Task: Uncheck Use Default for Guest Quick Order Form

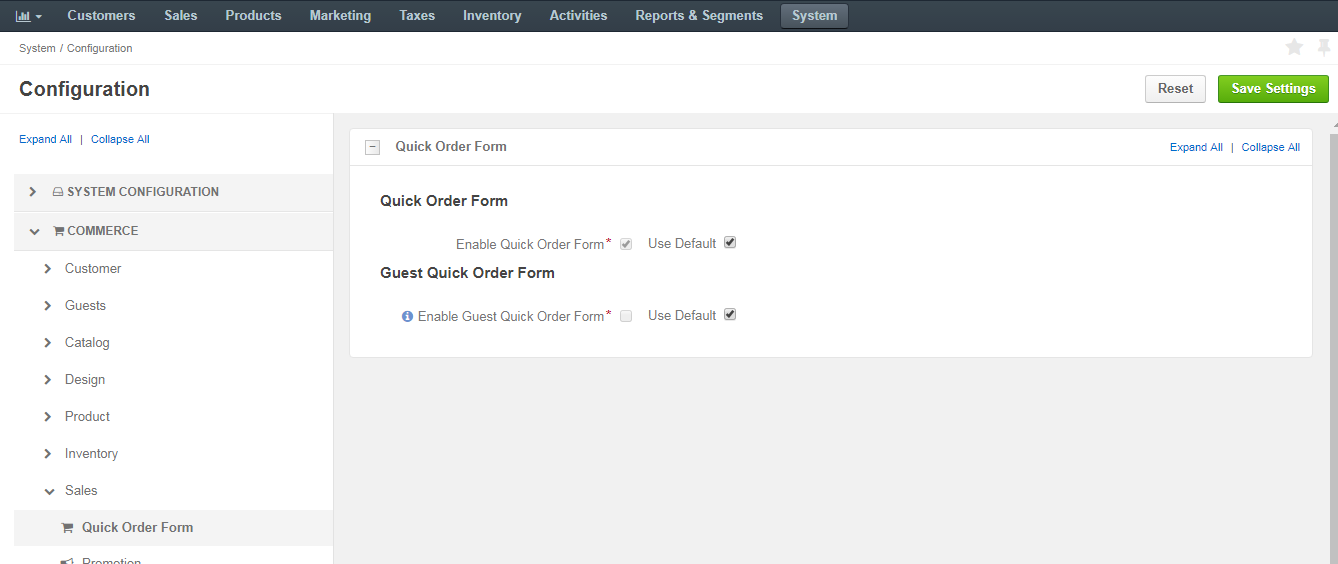Action: click(x=730, y=315)
